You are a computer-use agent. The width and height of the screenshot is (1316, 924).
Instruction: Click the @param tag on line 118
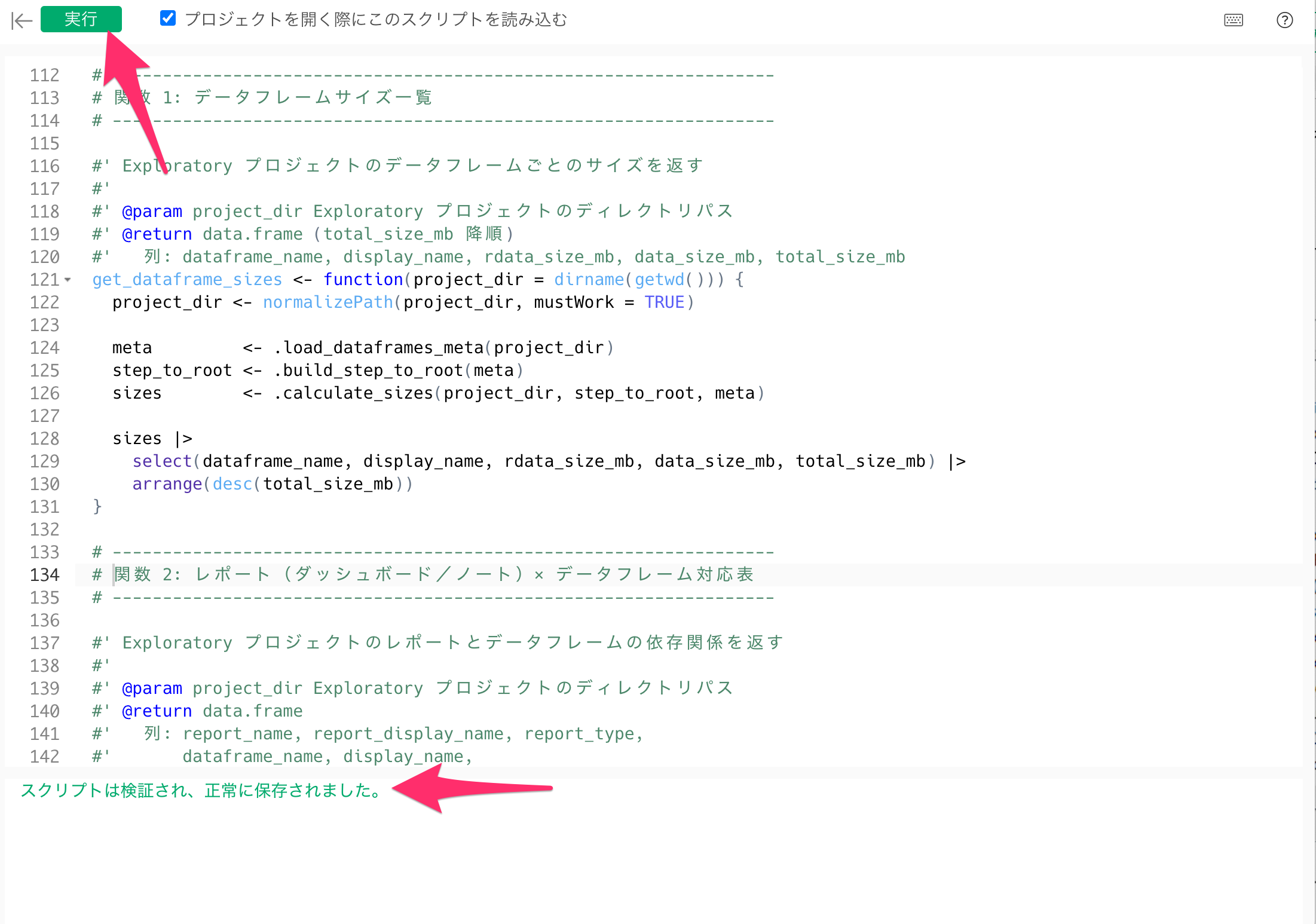click(x=152, y=212)
